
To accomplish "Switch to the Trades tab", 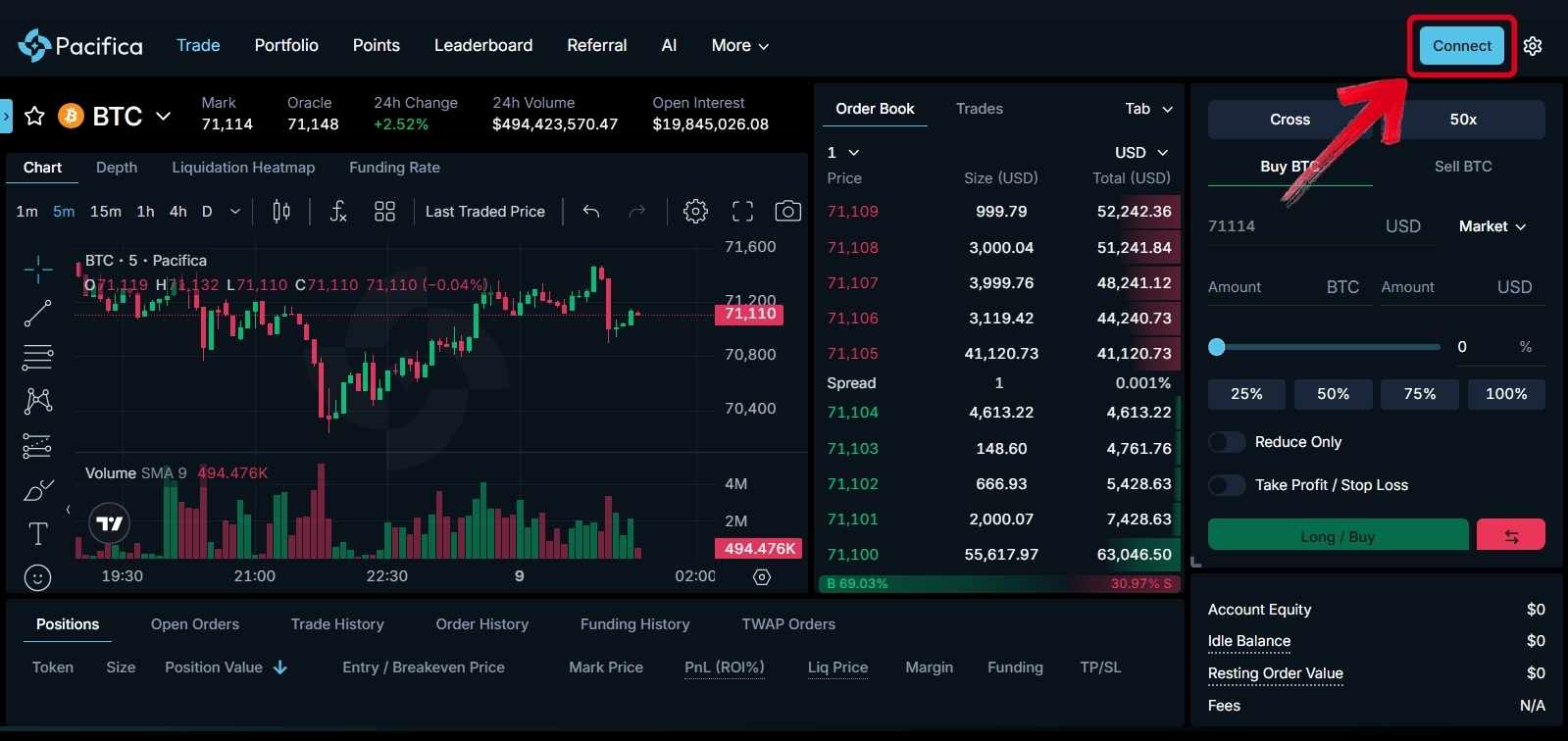I will [x=979, y=109].
